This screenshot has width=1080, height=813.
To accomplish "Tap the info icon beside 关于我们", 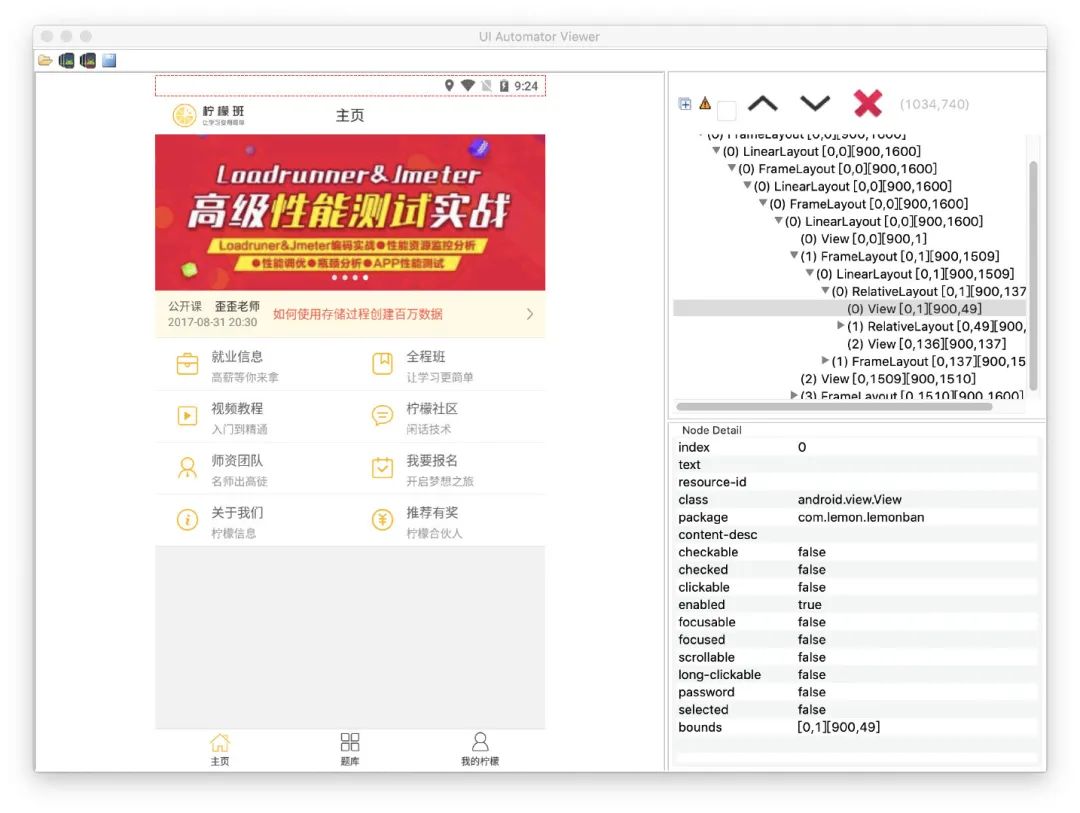I will [187, 519].
